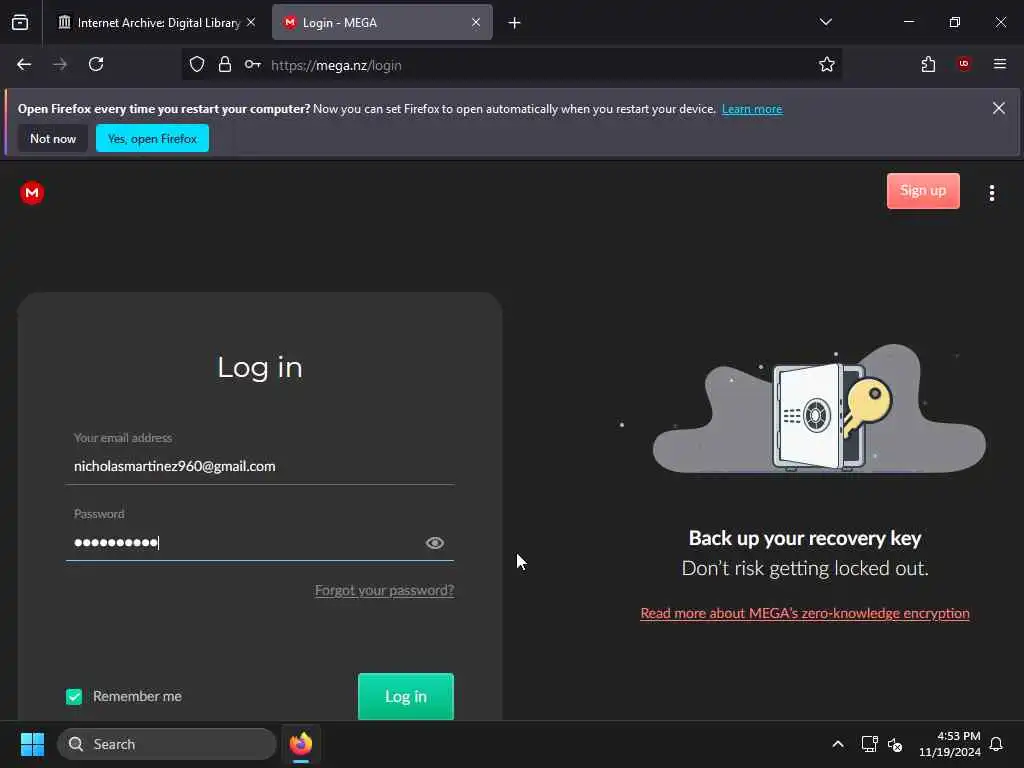Screen dimensions: 1024x768
Task: Click the email address field
Action: click(x=260, y=466)
